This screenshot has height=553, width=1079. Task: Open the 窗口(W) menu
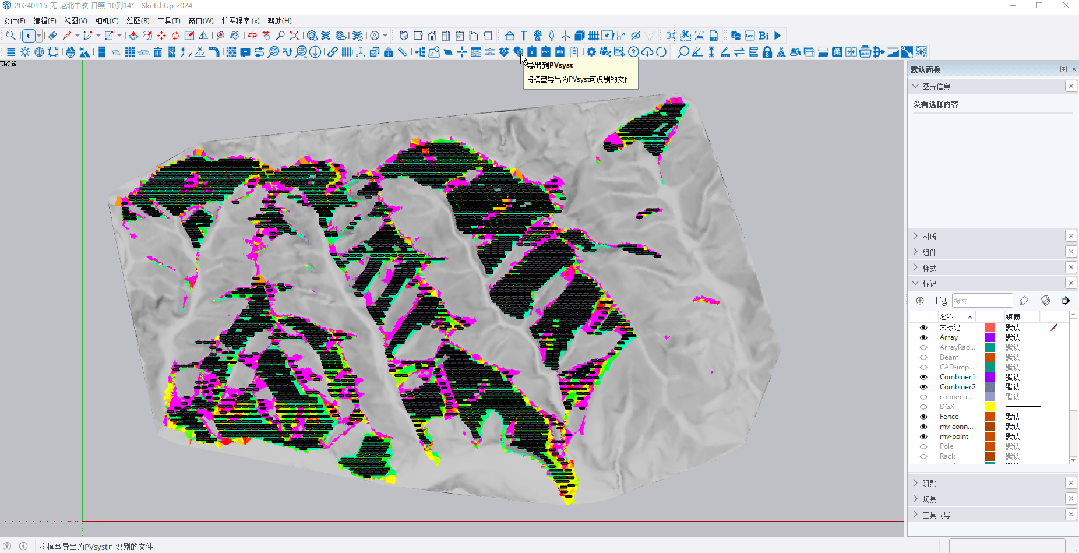[x=200, y=20]
